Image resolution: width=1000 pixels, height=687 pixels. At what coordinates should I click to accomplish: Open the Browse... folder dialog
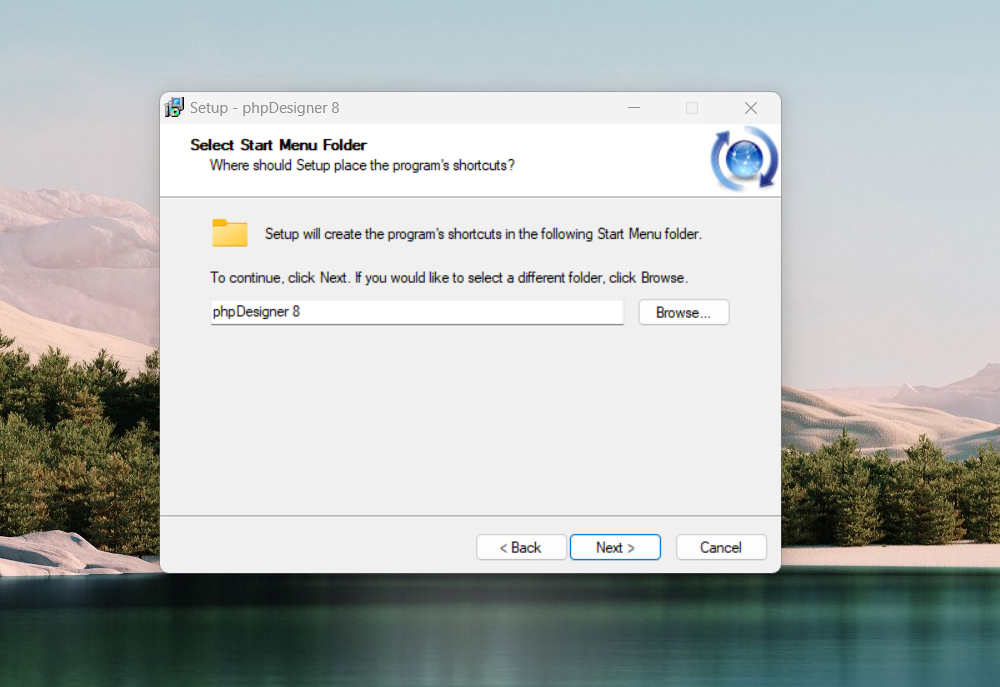point(684,313)
